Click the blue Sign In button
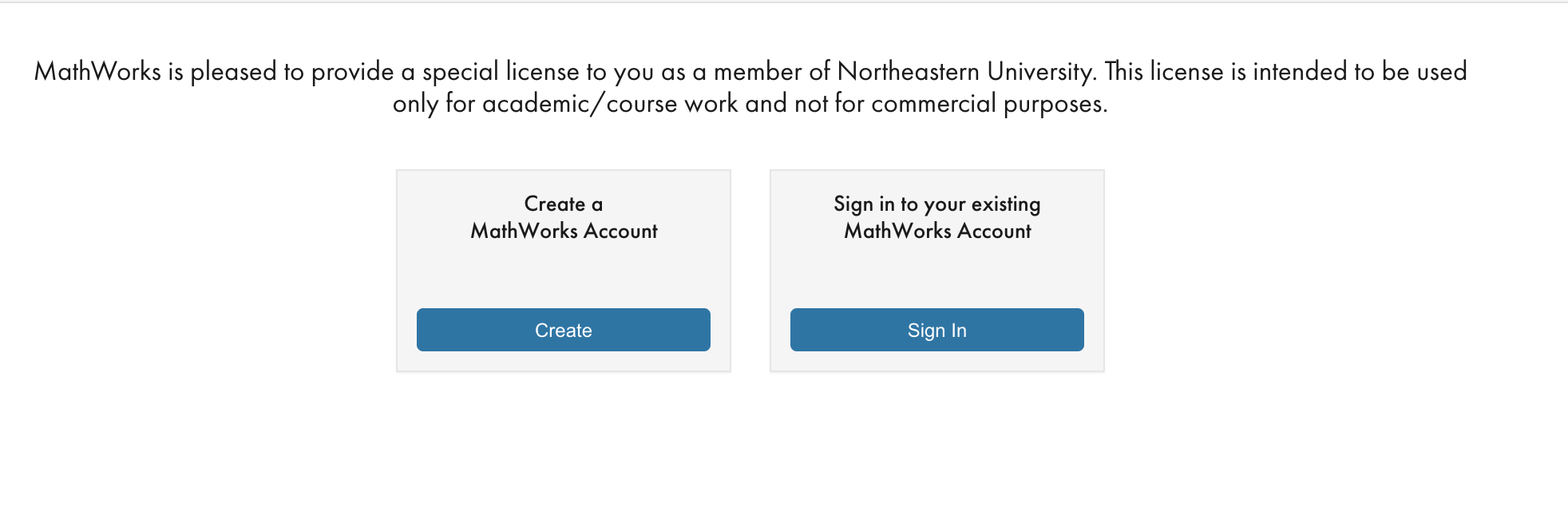This screenshot has width=1568, height=519. pos(936,330)
